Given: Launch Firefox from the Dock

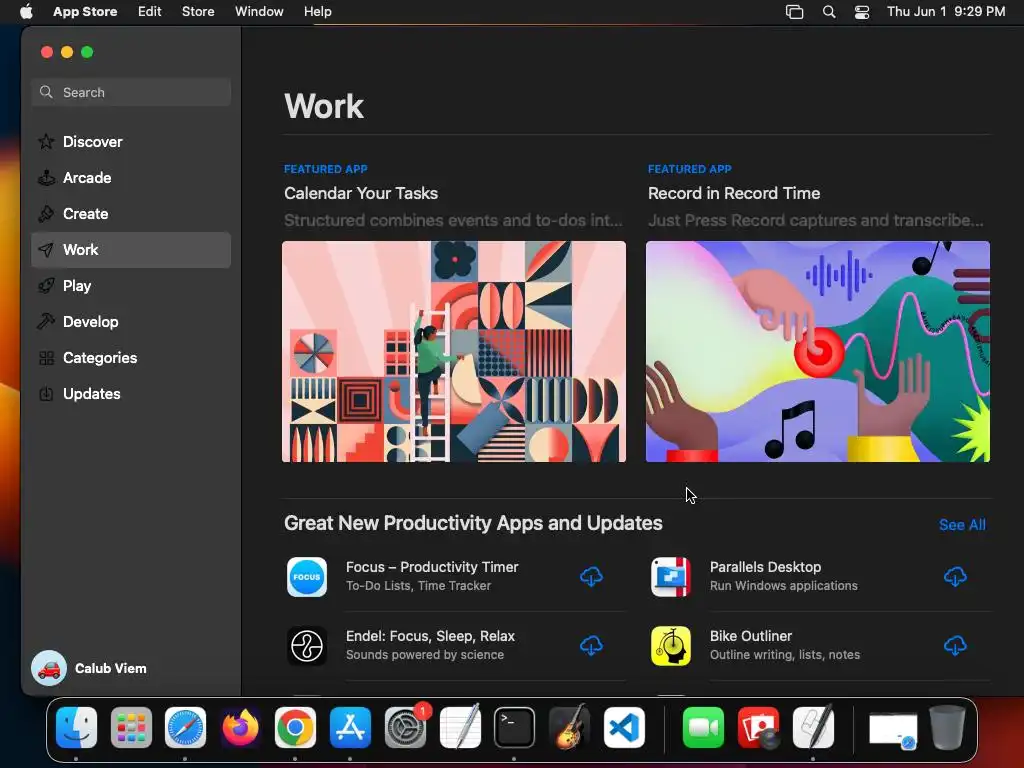Looking at the screenshot, I should [240, 727].
